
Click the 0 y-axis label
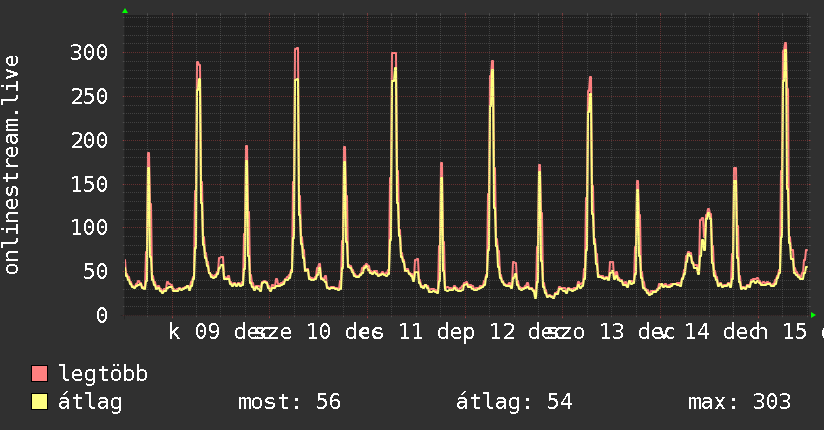pyautogui.click(x=102, y=315)
